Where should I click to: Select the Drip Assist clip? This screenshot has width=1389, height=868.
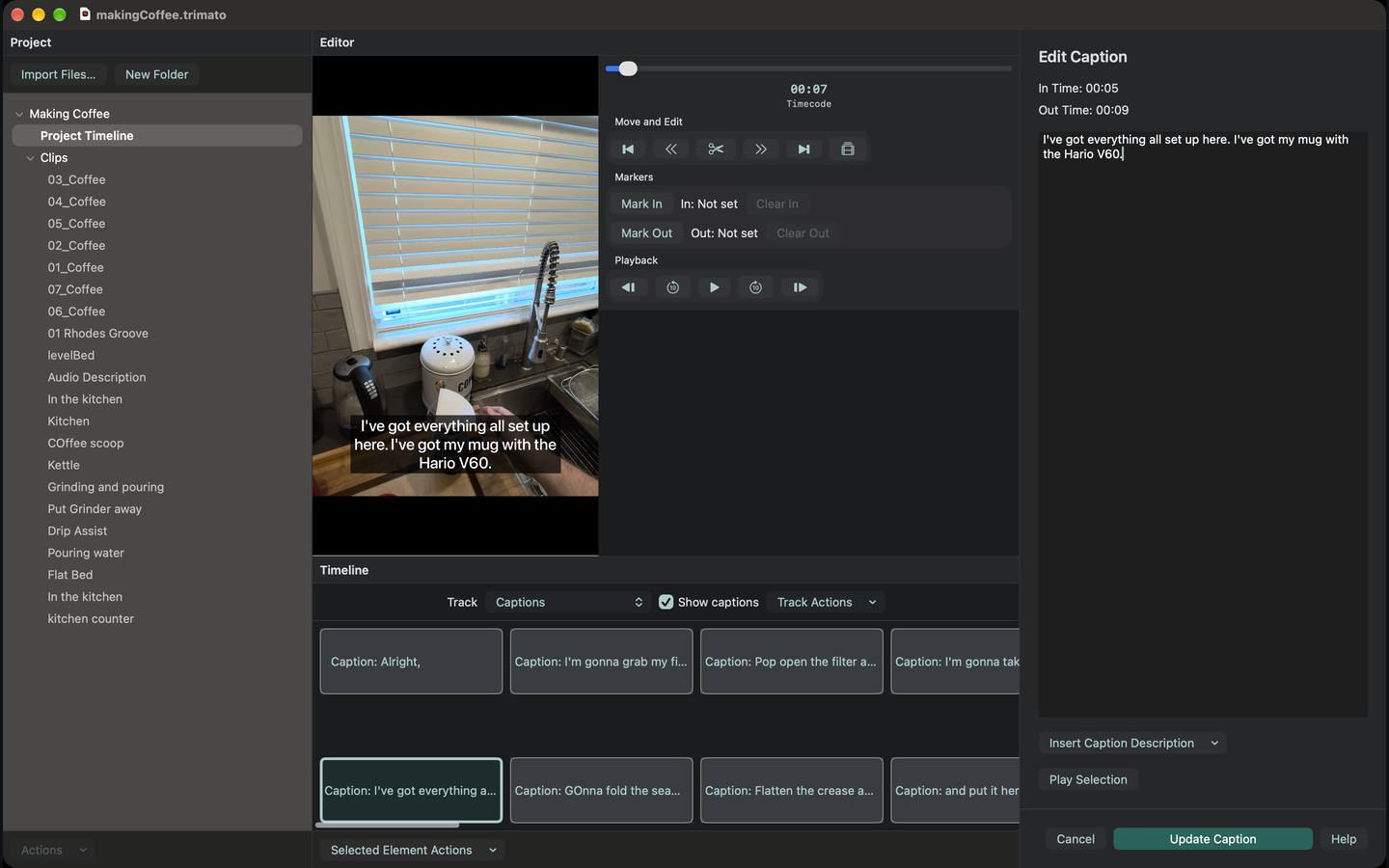pyautogui.click(x=78, y=531)
